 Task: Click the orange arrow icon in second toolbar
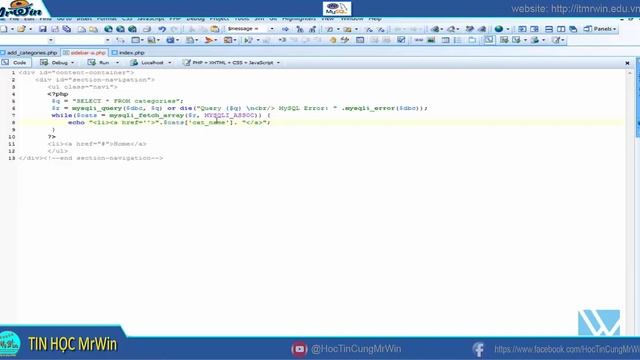[209, 40]
